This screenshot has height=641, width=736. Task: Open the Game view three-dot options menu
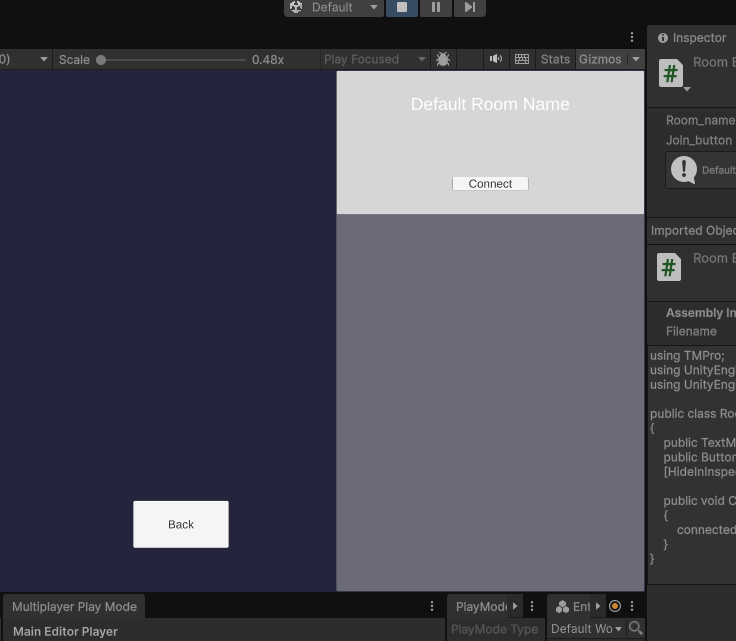tap(632, 37)
